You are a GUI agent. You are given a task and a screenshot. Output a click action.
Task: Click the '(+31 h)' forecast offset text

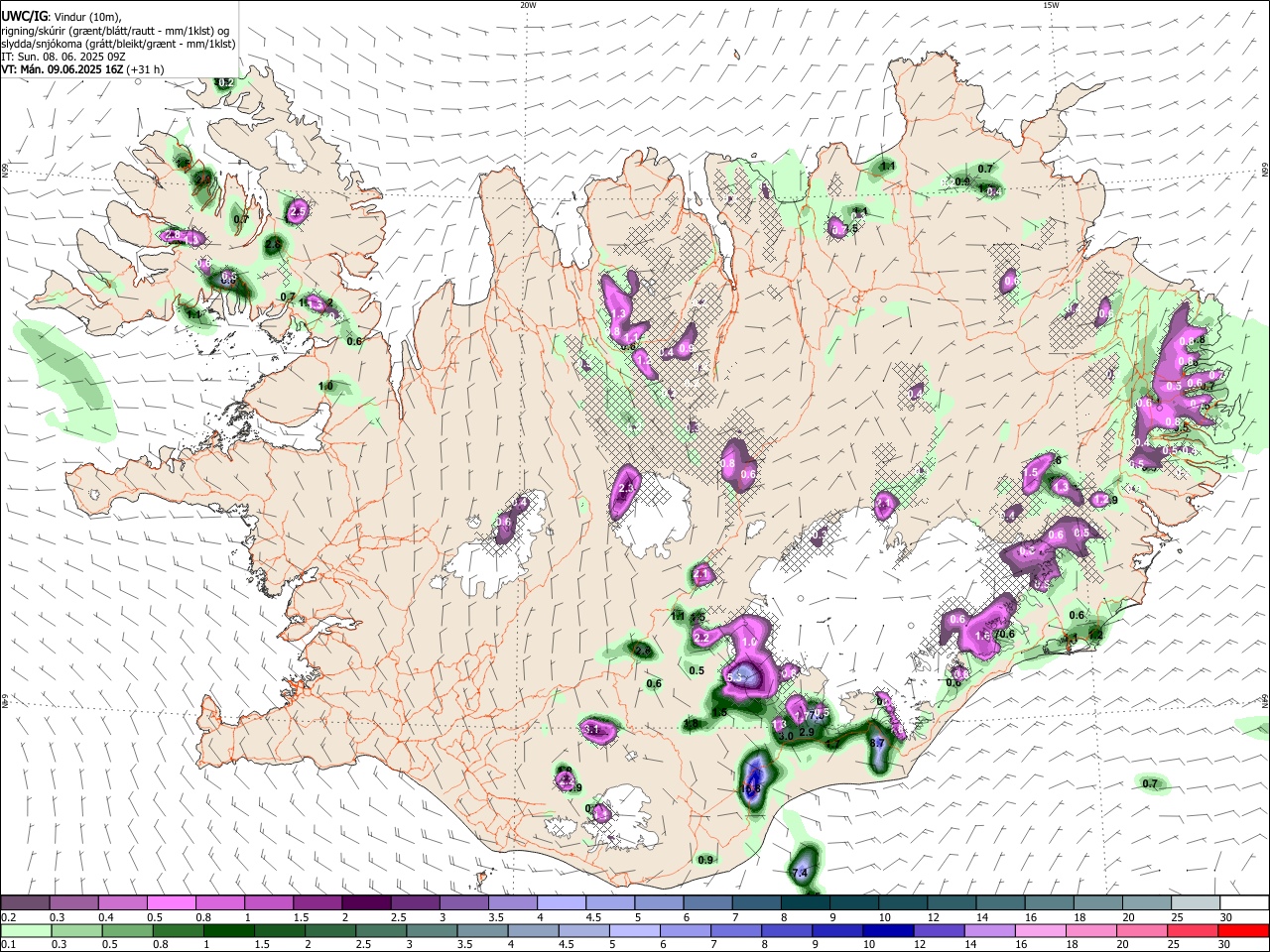click(x=145, y=69)
